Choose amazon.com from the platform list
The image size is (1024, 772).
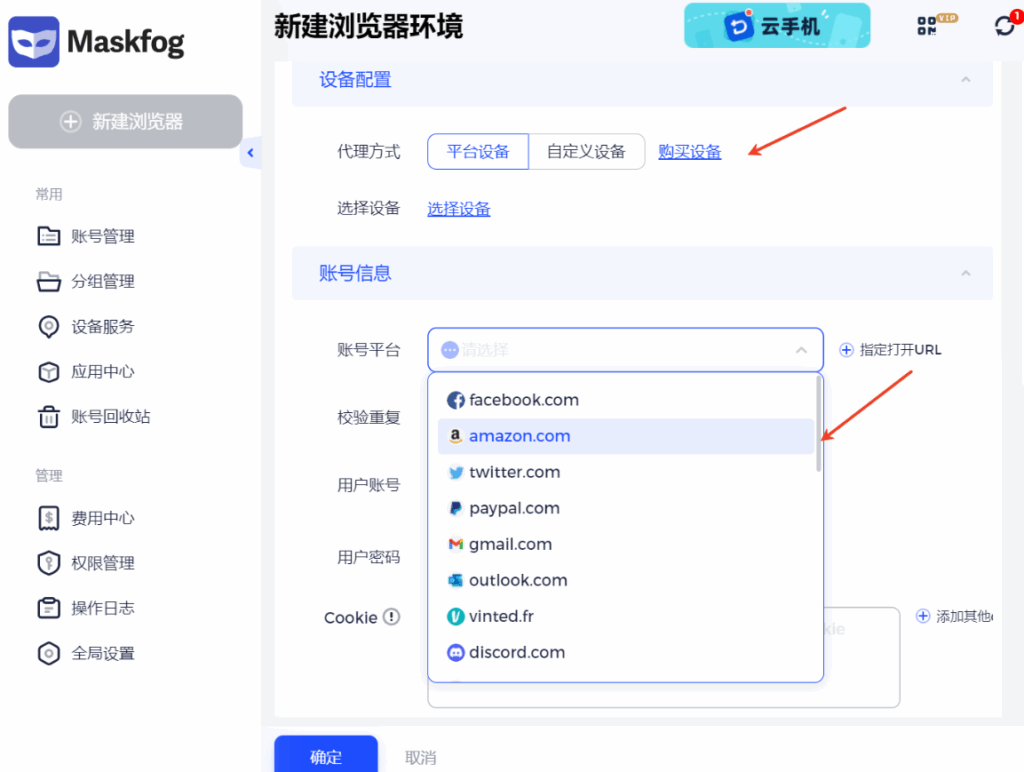click(520, 436)
